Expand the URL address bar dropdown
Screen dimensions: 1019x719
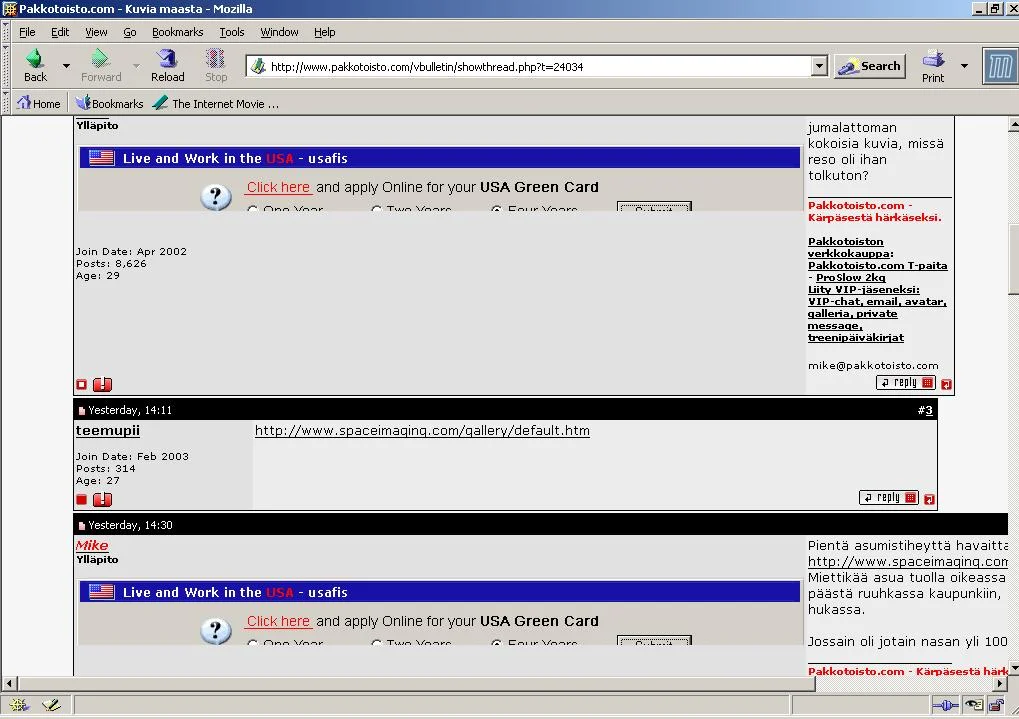[820, 67]
